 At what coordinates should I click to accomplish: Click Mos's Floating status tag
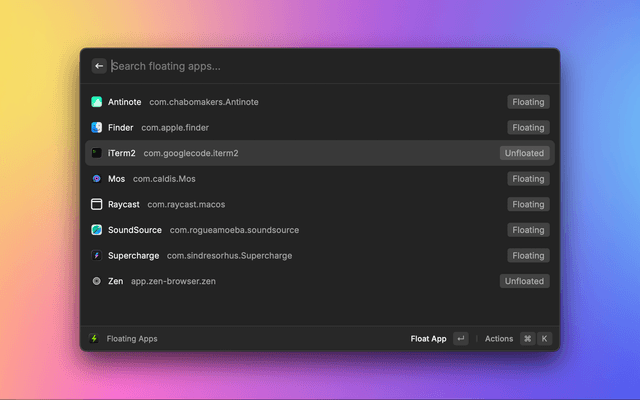coord(528,179)
